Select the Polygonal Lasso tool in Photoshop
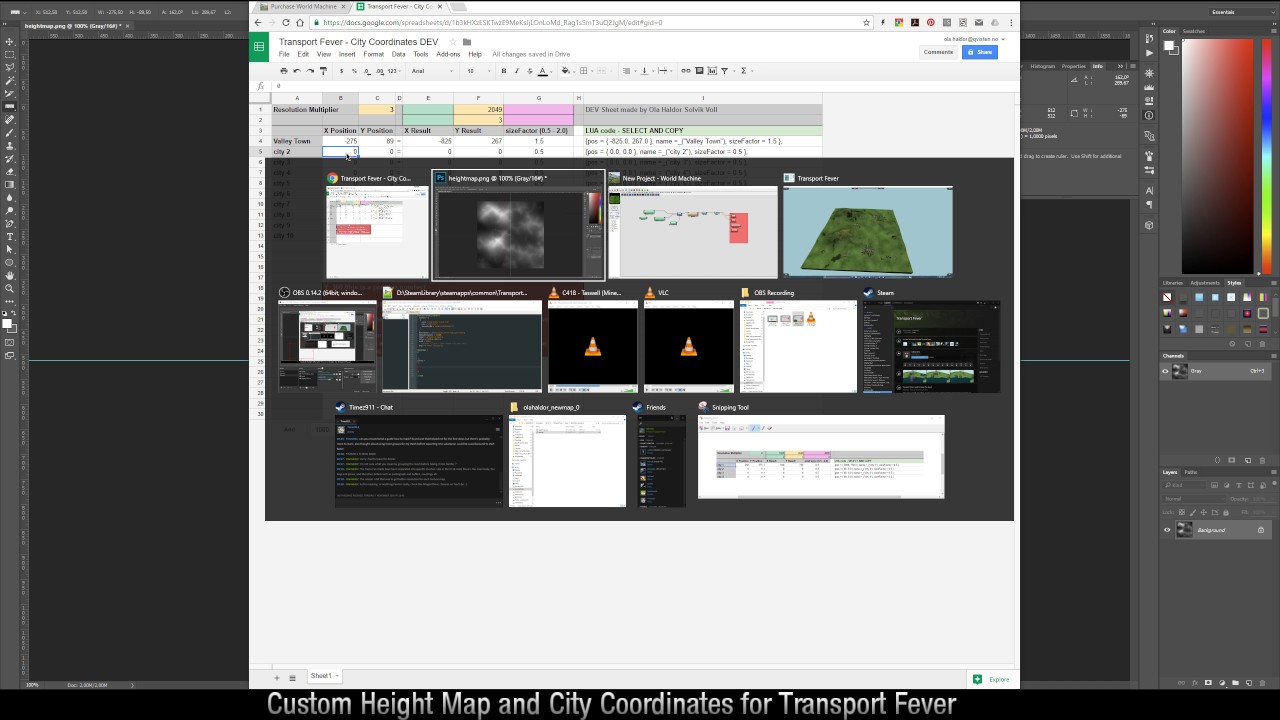The image size is (1280, 720). [x=10, y=67]
